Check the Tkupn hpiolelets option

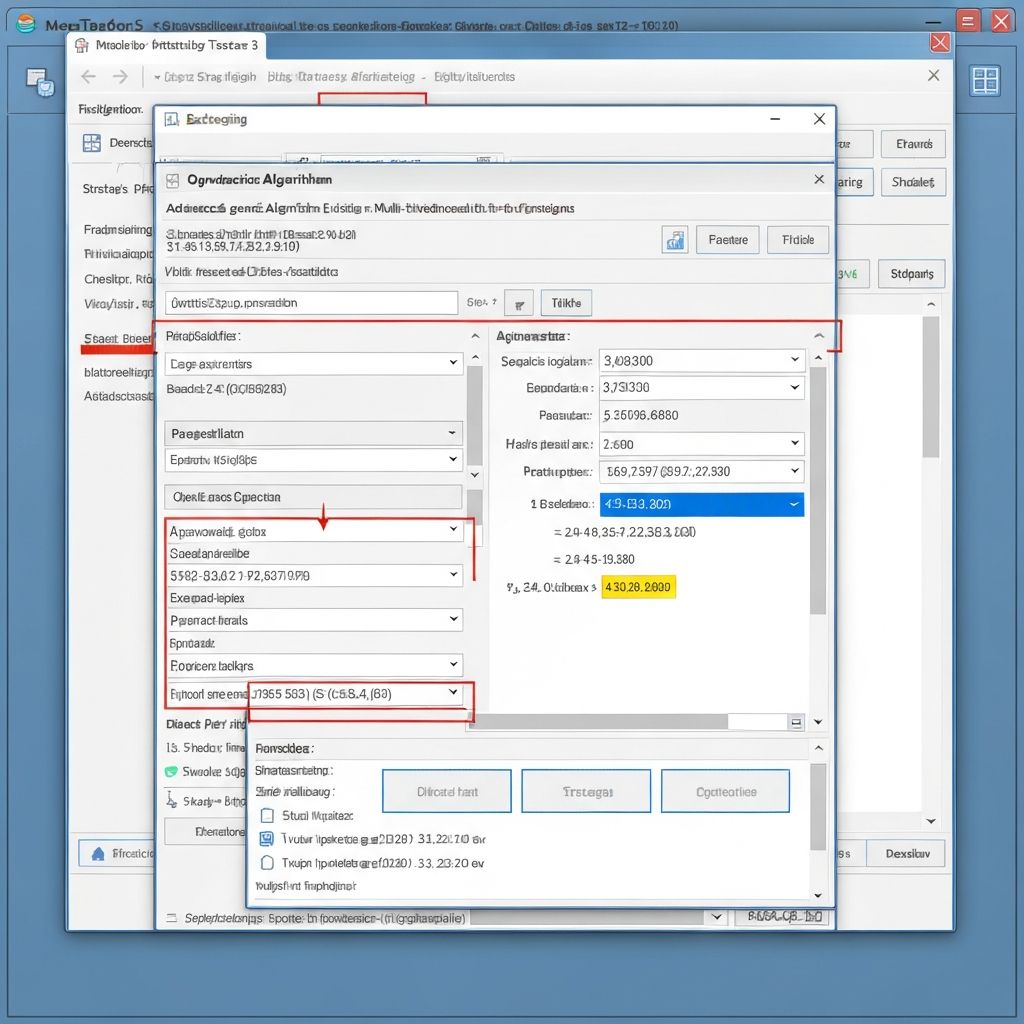(266, 863)
